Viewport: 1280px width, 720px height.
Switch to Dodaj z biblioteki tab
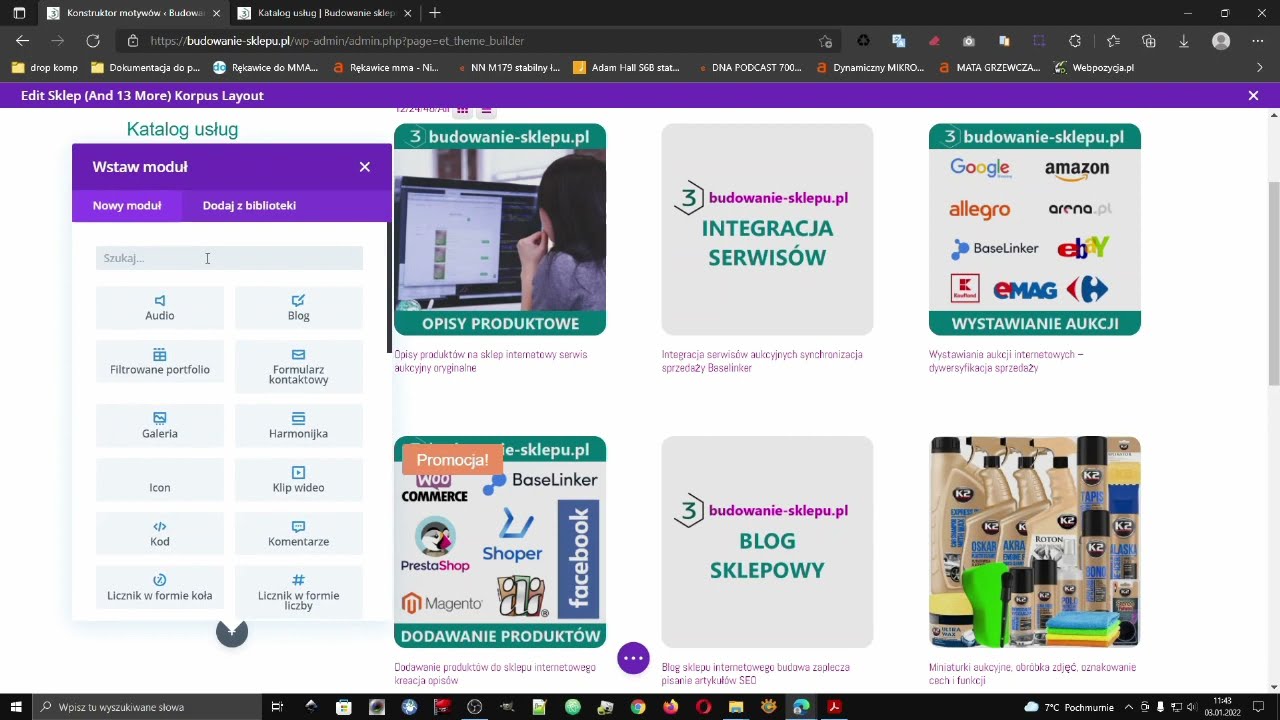249,205
